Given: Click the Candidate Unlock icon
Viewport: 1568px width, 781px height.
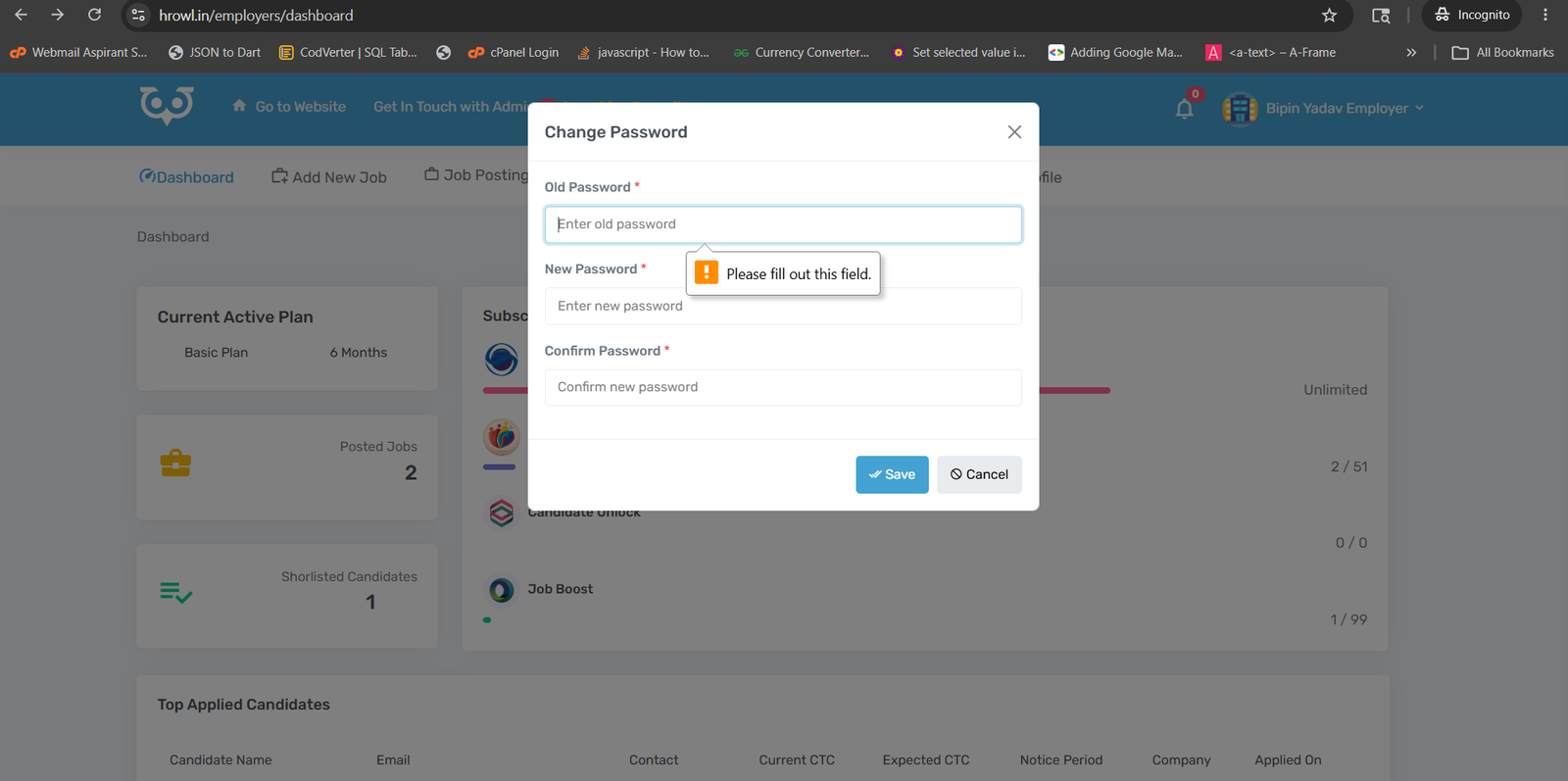Looking at the screenshot, I should coord(501,513).
